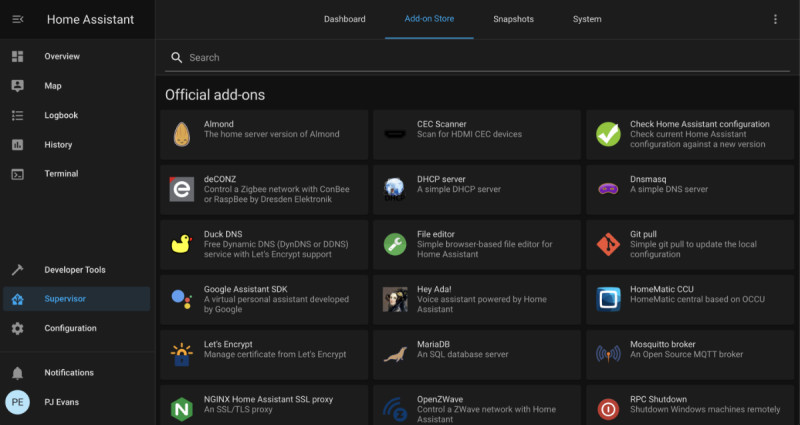Click the Logbook list icon
Screen dimensions: 800x425
[17, 115]
